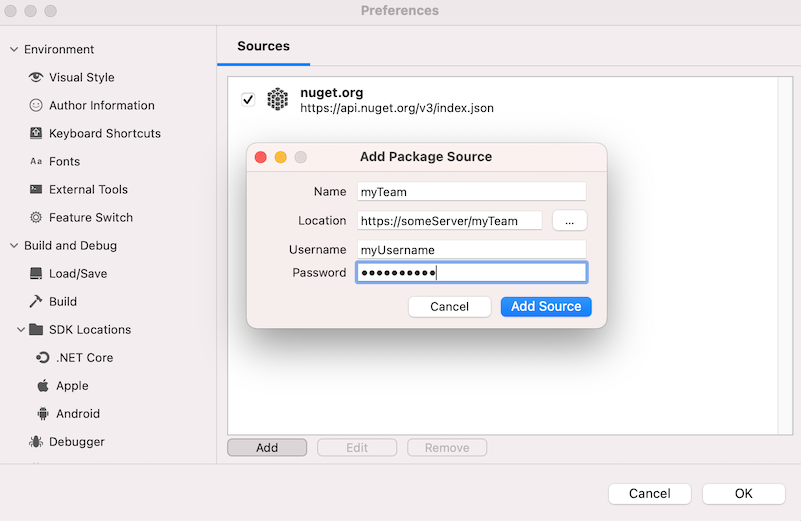This screenshot has height=521, width=801.
Task: Click the nuget.org package source icon
Action: point(277,99)
